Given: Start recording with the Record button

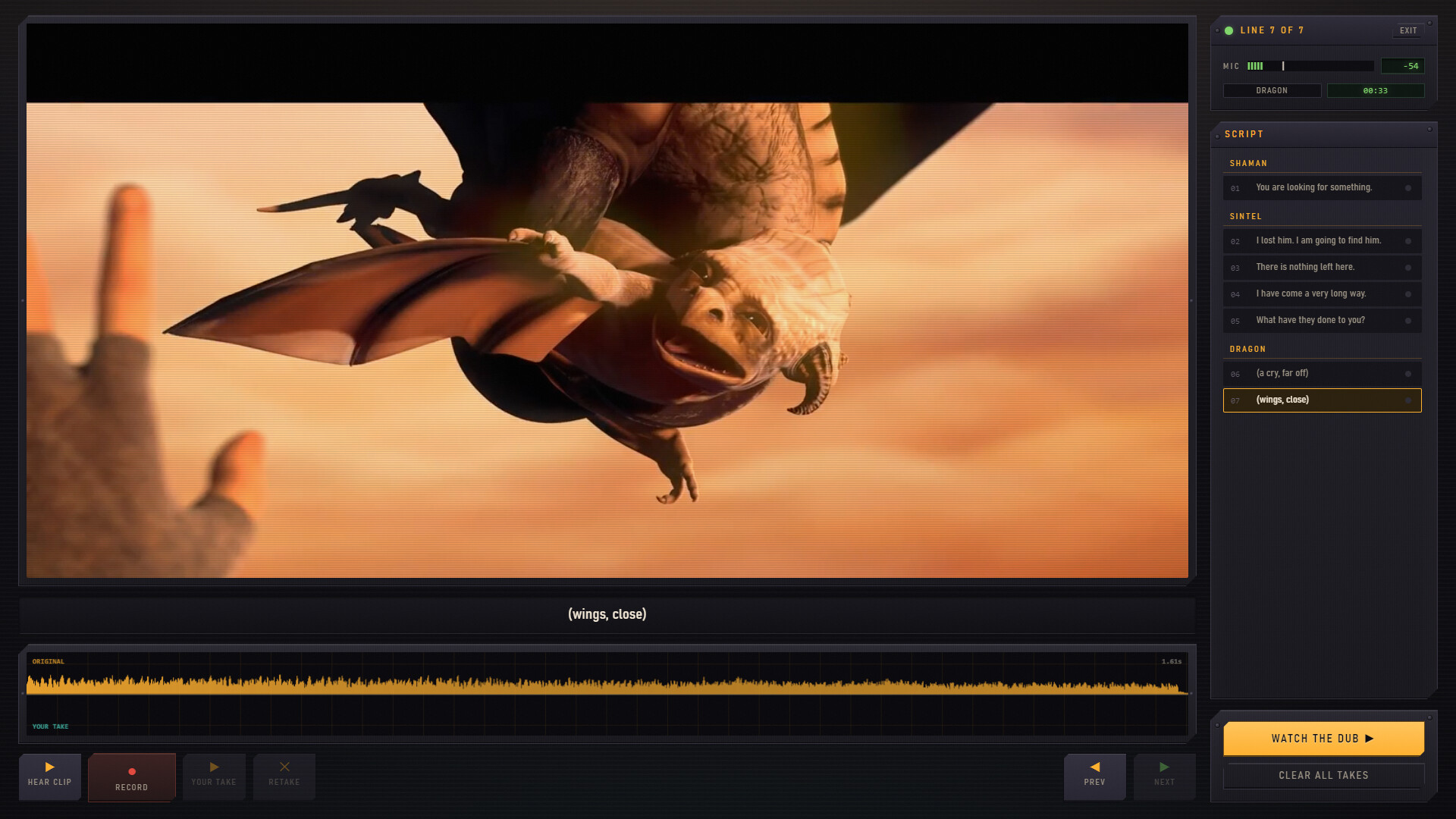Looking at the screenshot, I should (x=132, y=777).
